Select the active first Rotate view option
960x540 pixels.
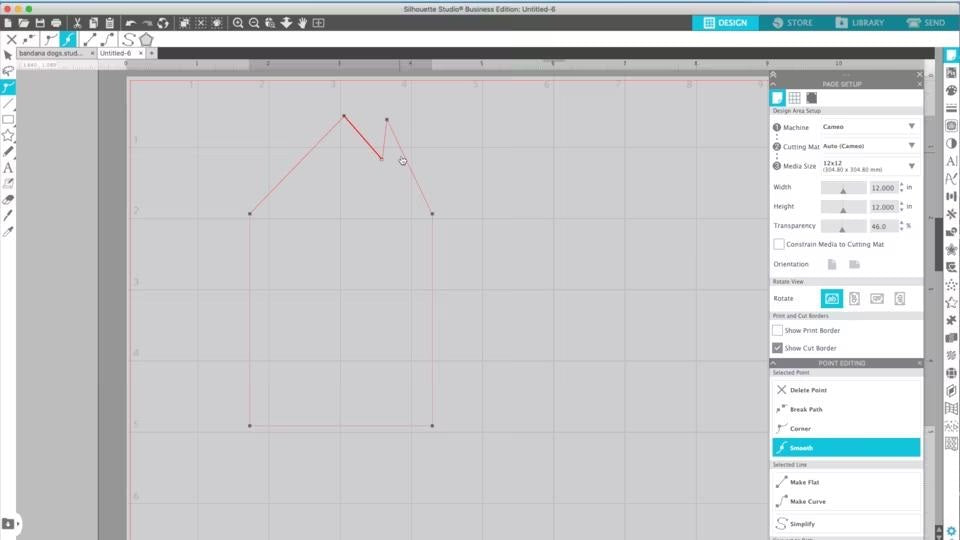[831, 299]
